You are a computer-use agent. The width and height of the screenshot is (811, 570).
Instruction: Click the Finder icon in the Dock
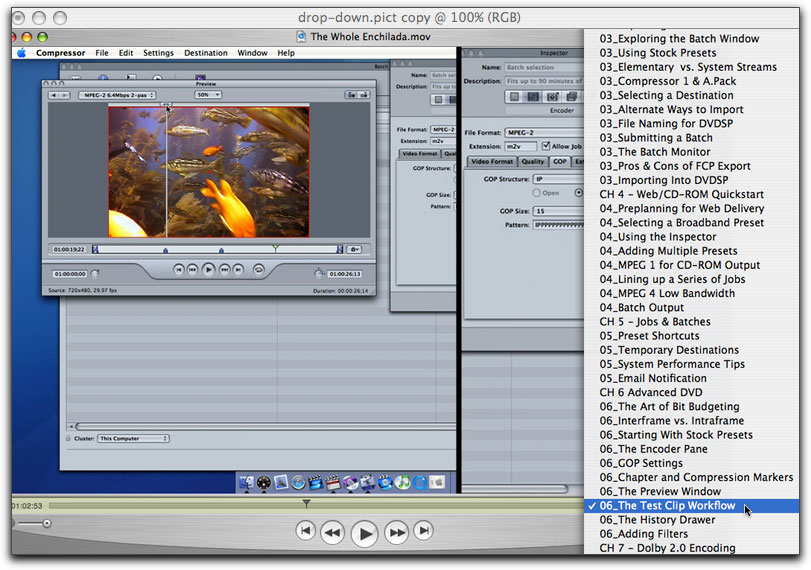coord(246,483)
